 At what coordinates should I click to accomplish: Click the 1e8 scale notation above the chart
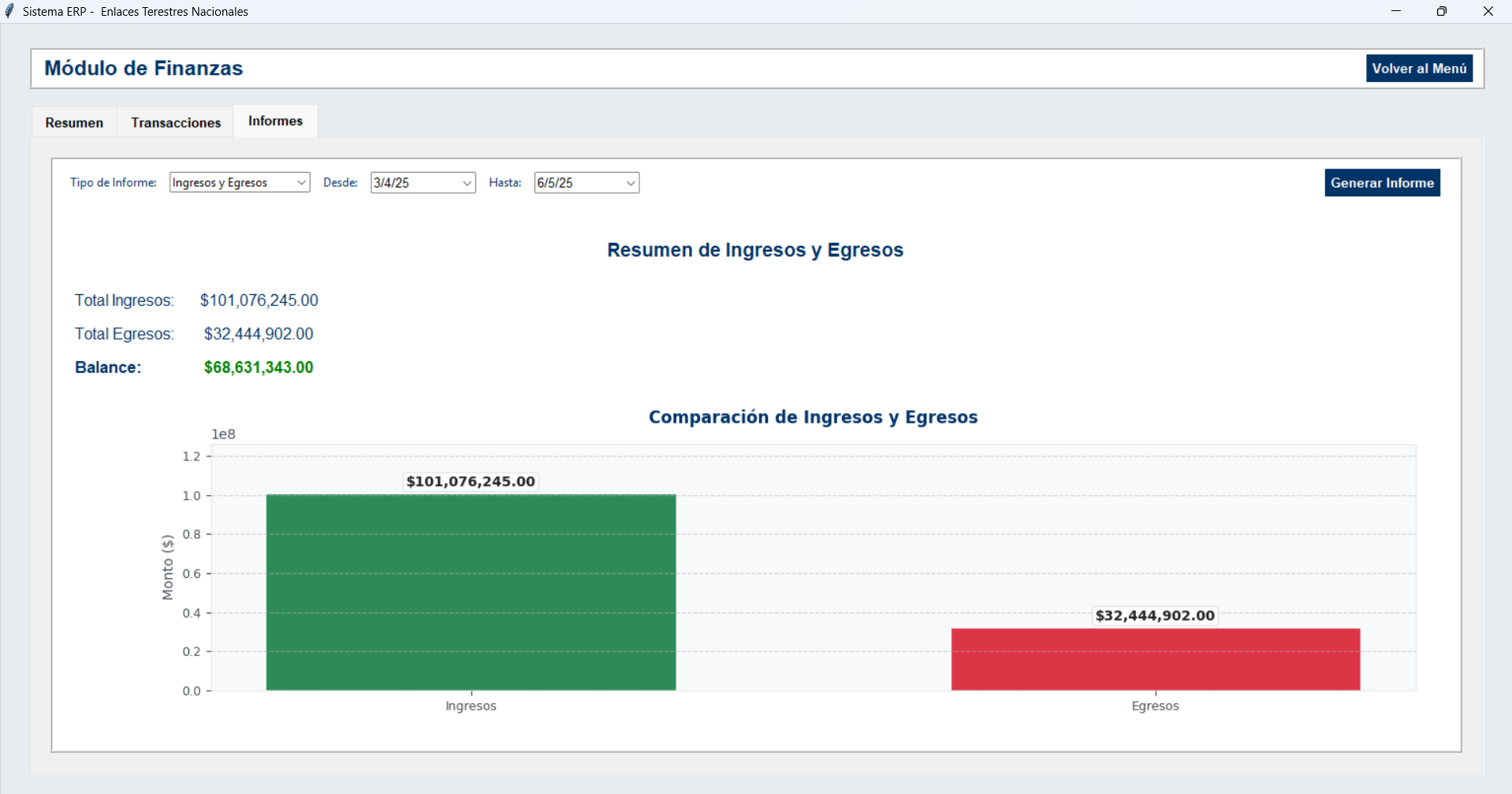(x=223, y=434)
